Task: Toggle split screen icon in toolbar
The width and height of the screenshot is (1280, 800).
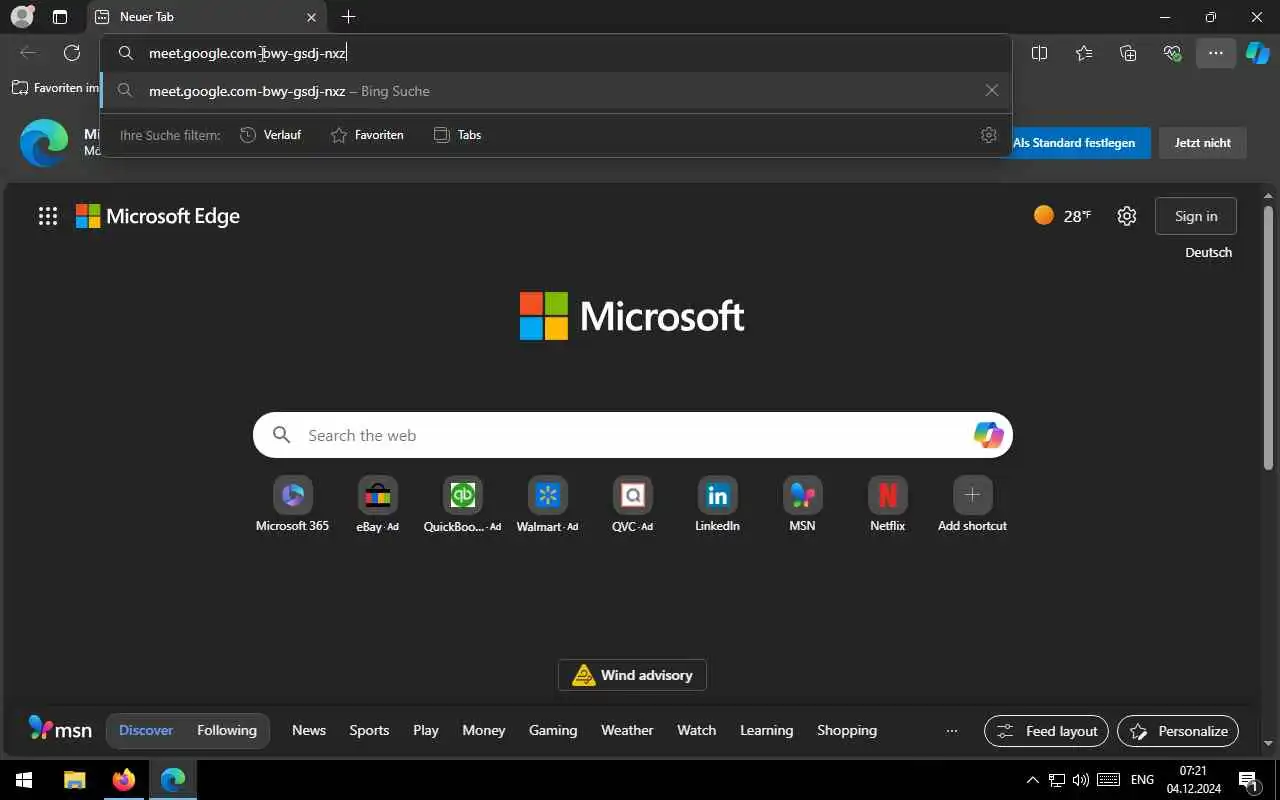Action: [x=1039, y=53]
